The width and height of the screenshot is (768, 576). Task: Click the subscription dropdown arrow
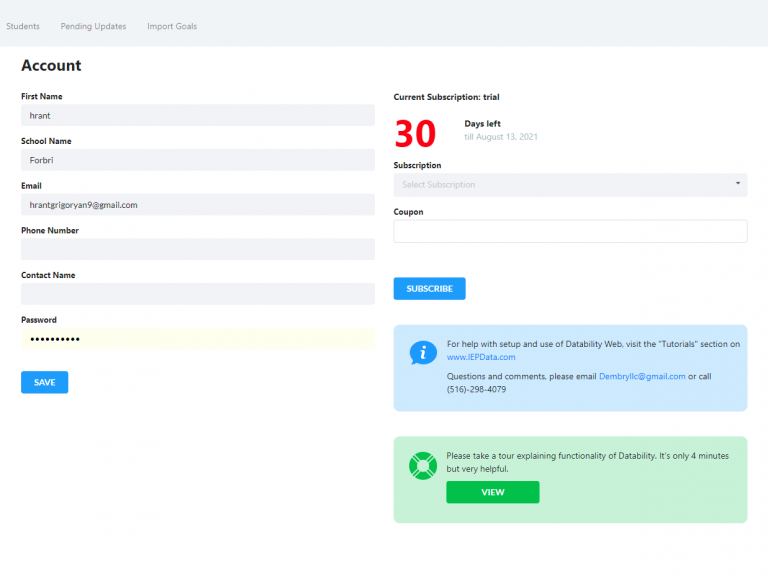pyautogui.click(x=738, y=184)
